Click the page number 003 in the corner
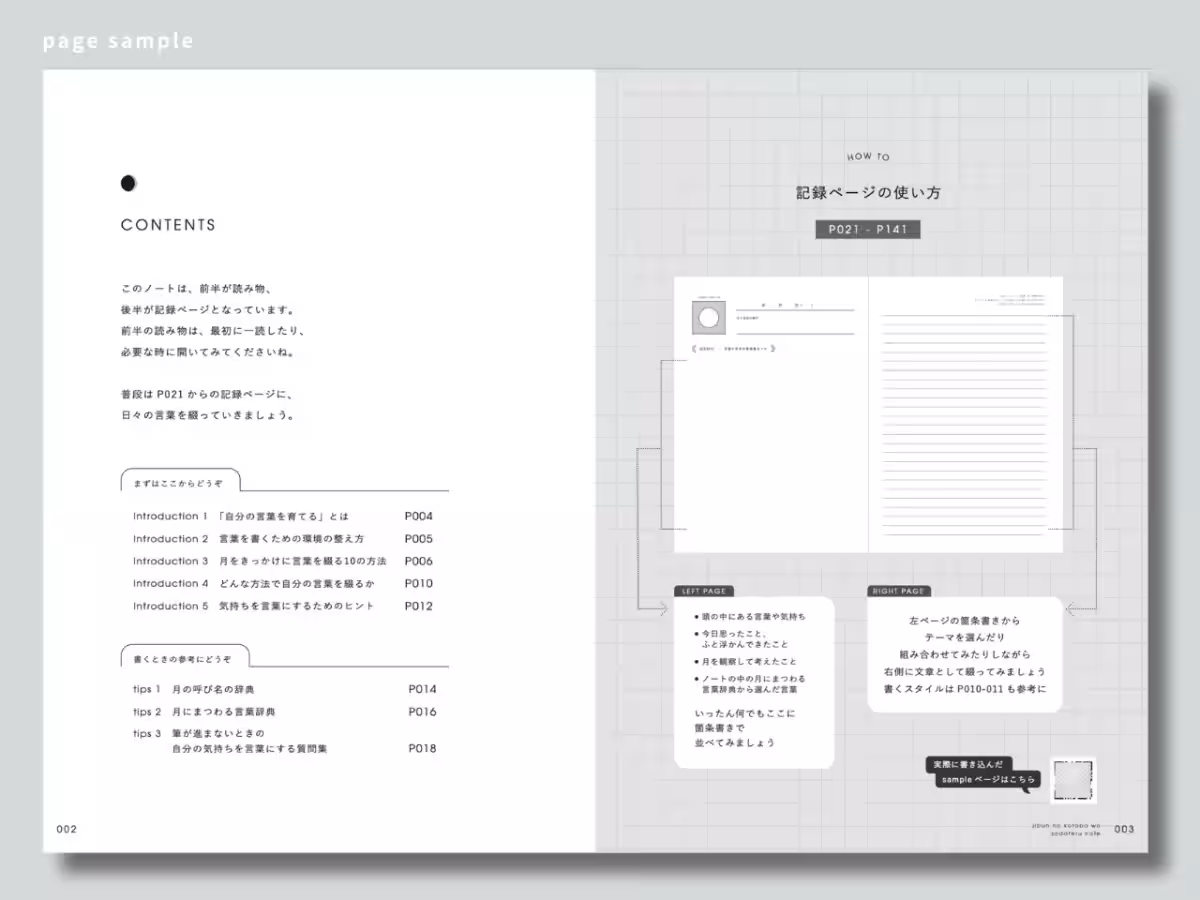The height and width of the screenshot is (900, 1200). pyautogui.click(x=1124, y=829)
